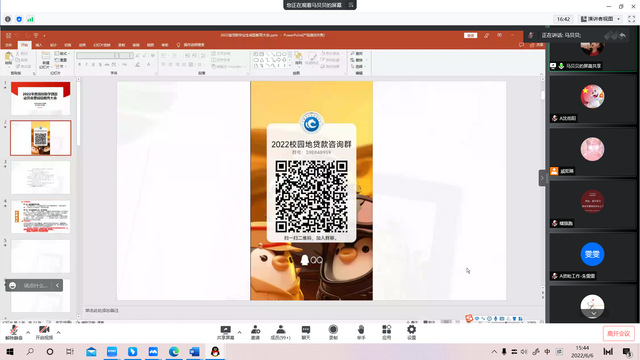Open the Invite (邀请) participants icon
The width and height of the screenshot is (640, 360).
pos(256,332)
